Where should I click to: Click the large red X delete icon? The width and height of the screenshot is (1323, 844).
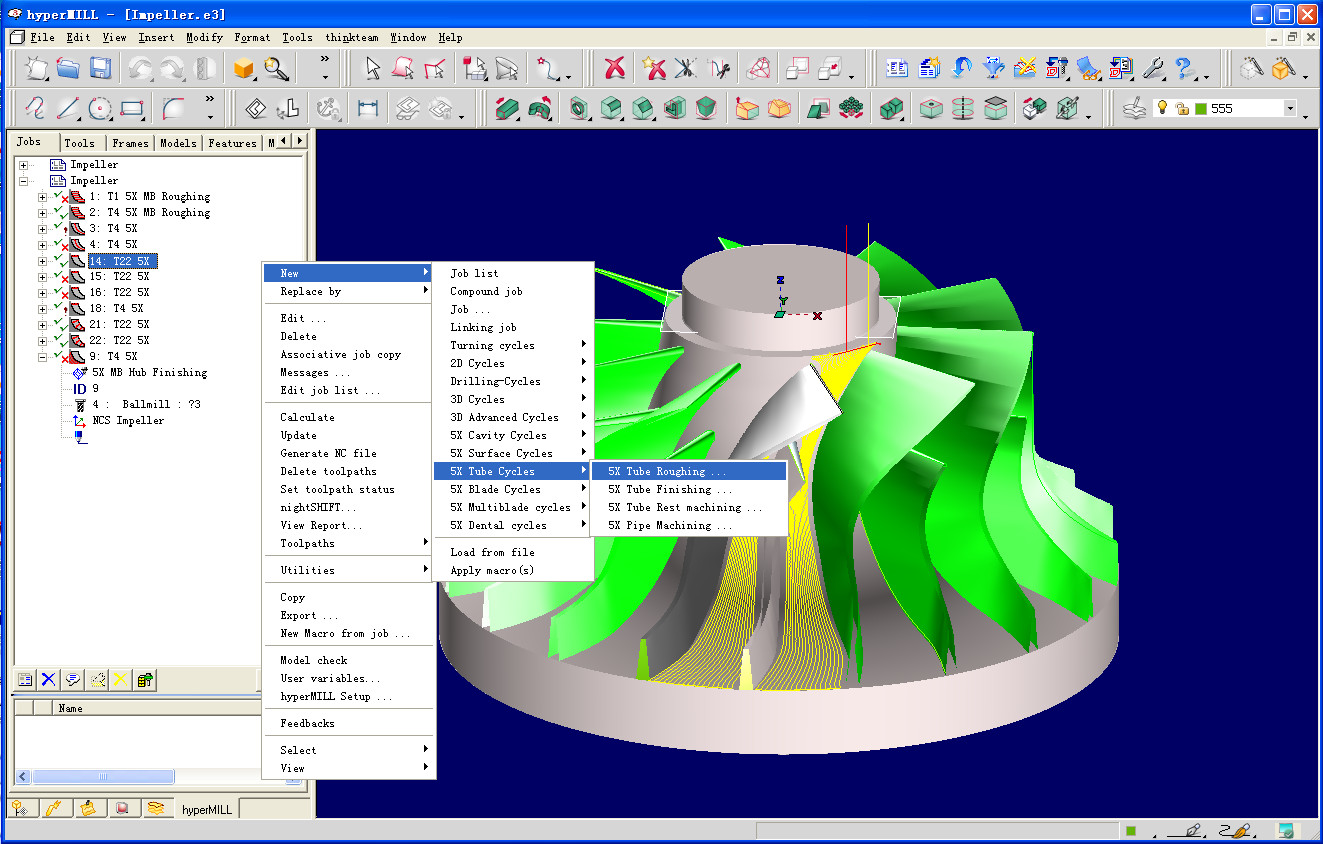pyautogui.click(x=615, y=68)
